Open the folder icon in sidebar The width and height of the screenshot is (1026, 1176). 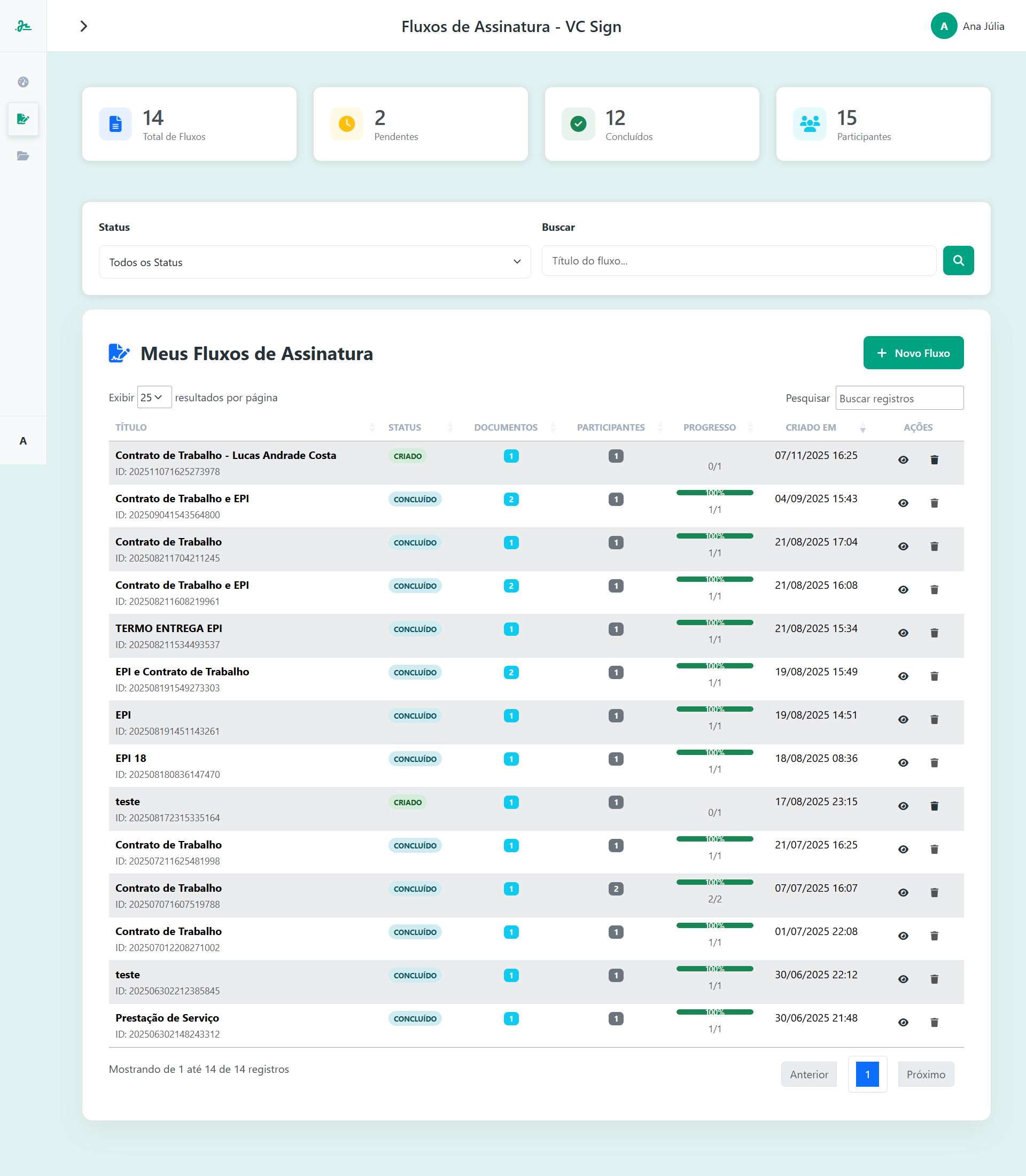coord(23,155)
